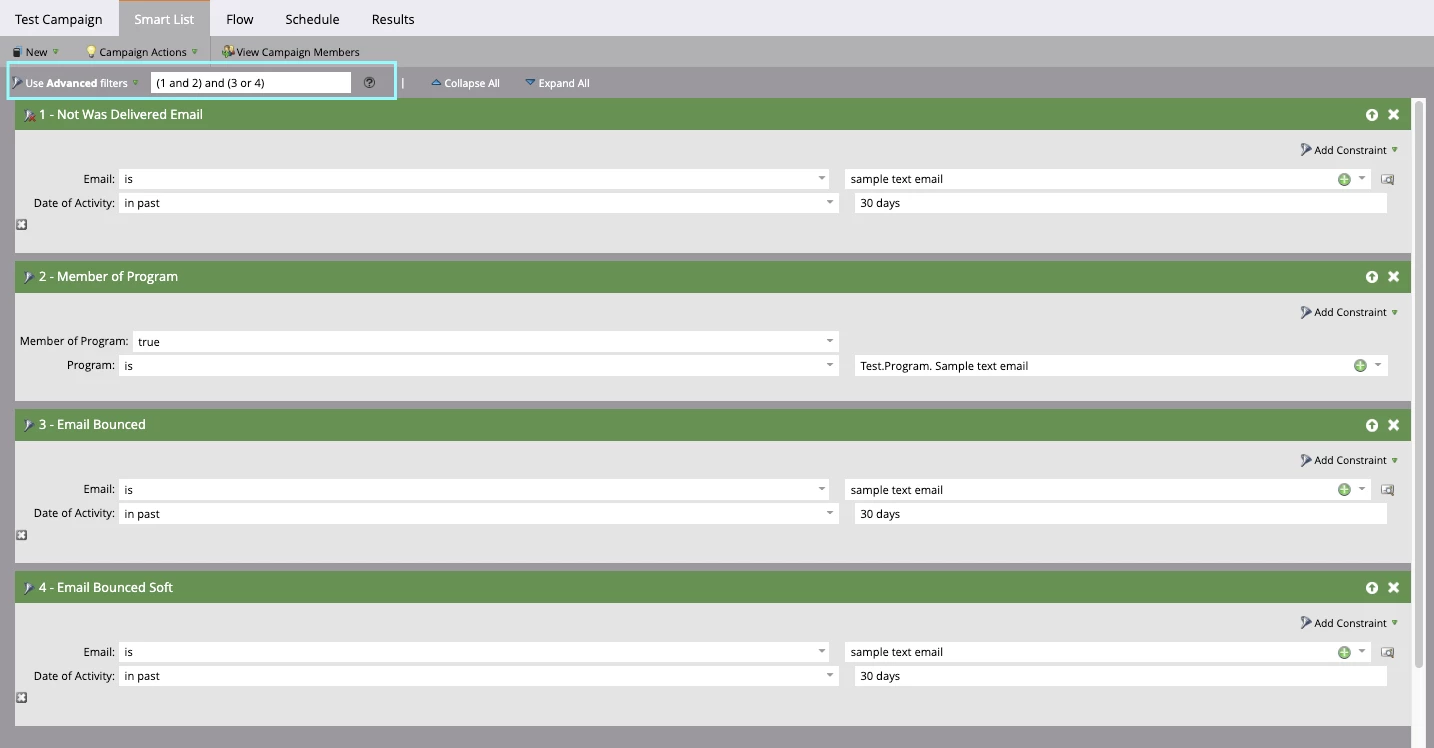
Task: Move filter 1 Not Was Delivered Email up
Action: 1372,115
